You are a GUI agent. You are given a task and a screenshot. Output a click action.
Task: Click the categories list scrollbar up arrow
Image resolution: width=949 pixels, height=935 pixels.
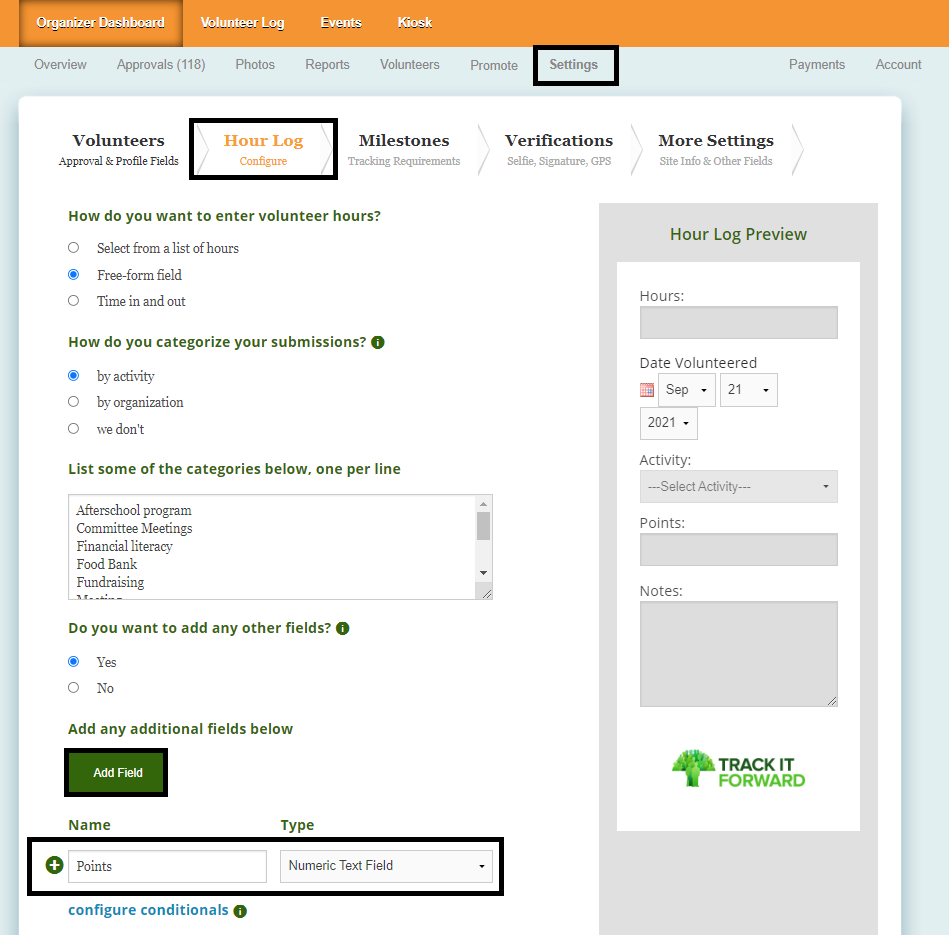(x=483, y=504)
